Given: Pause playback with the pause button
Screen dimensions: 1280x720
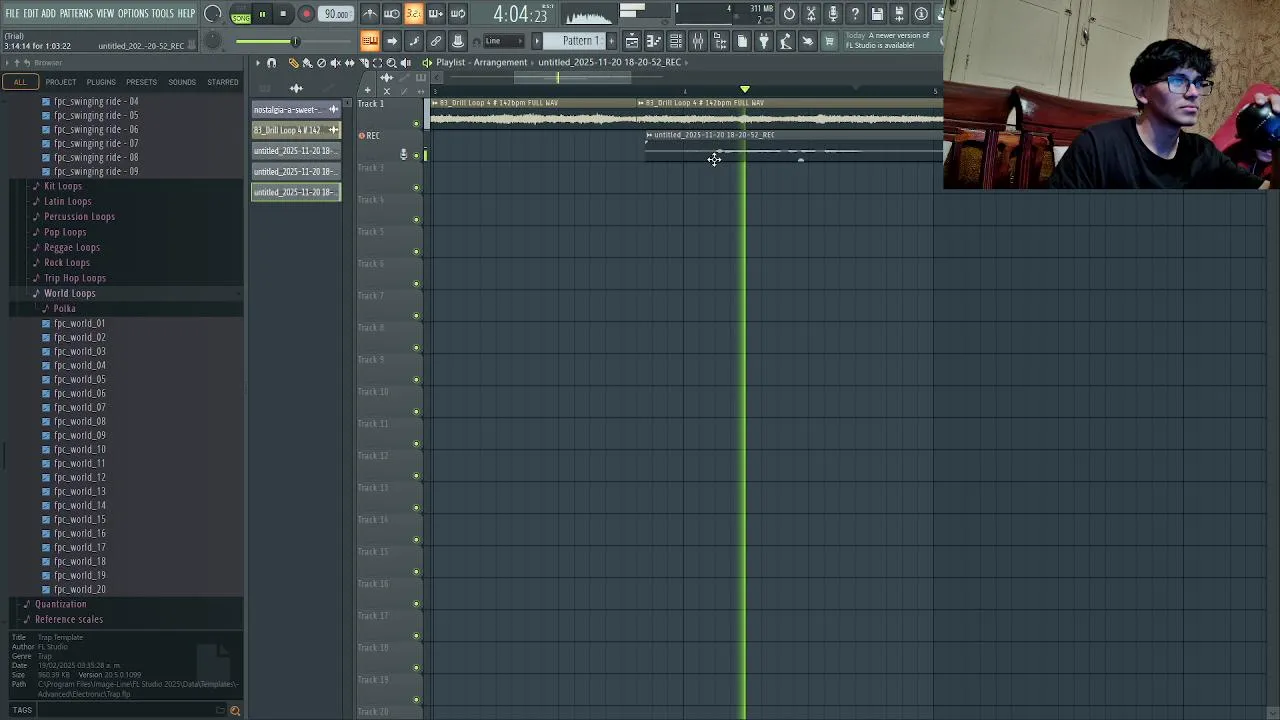Looking at the screenshot, I should click(262, 14).
